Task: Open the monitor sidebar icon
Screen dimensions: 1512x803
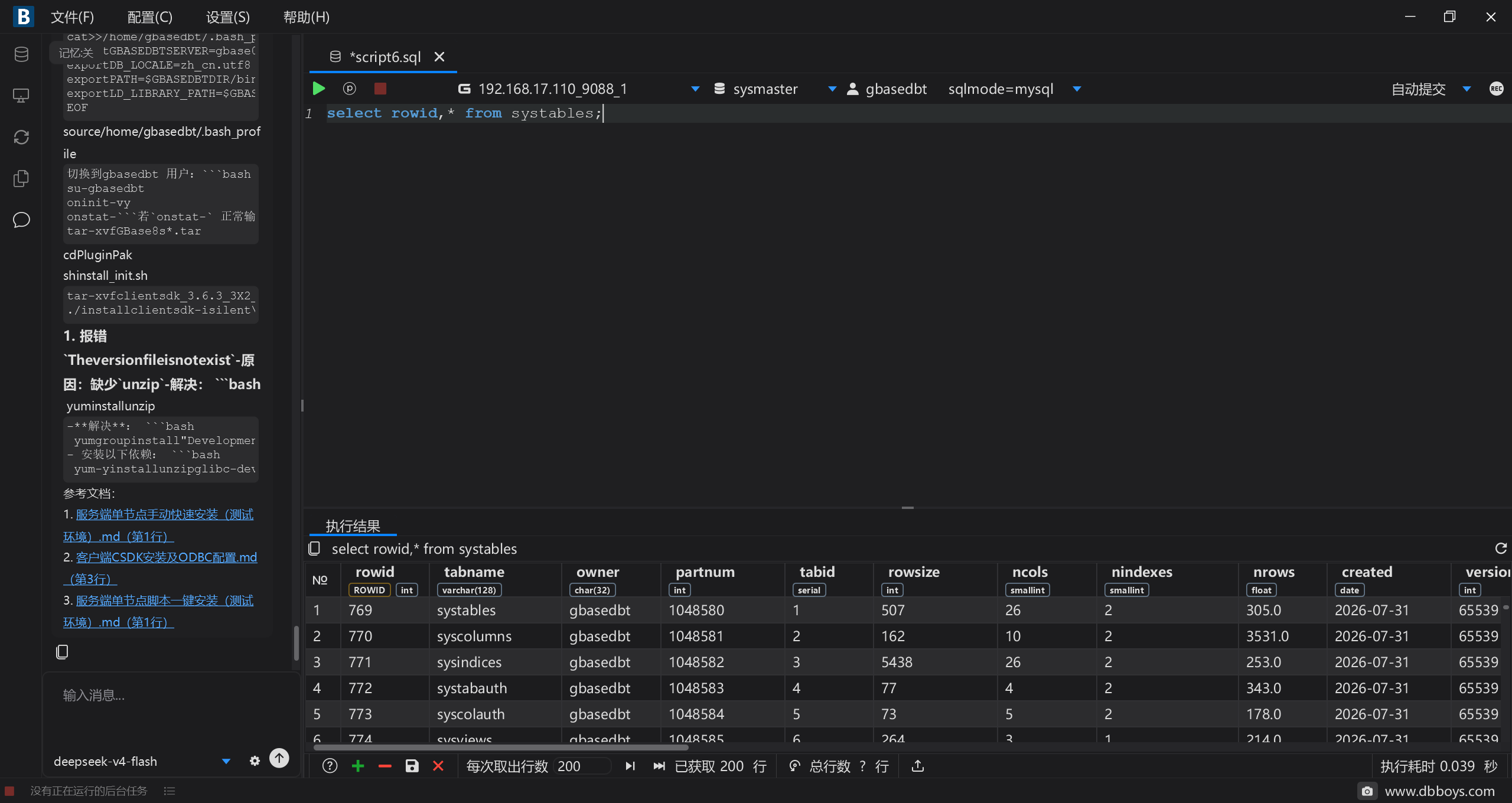Action: tap(21, 96)
